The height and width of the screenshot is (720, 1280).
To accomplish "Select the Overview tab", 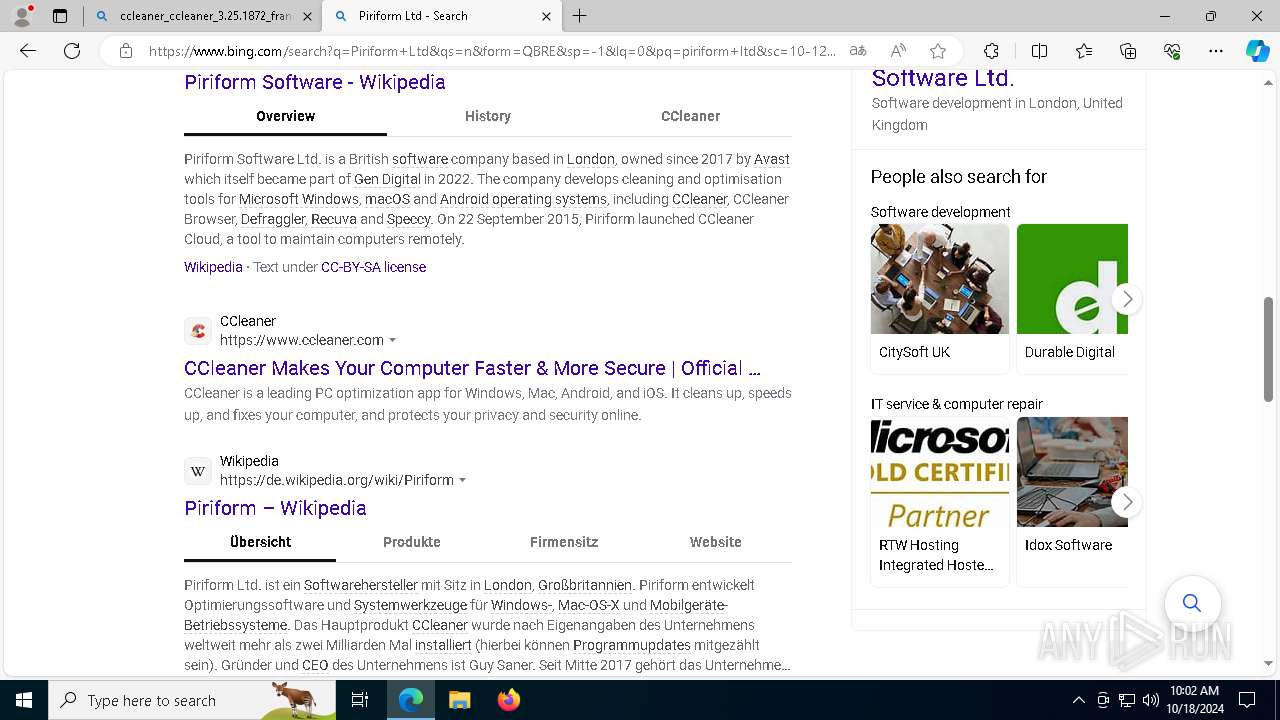I will tap(285, 116).
